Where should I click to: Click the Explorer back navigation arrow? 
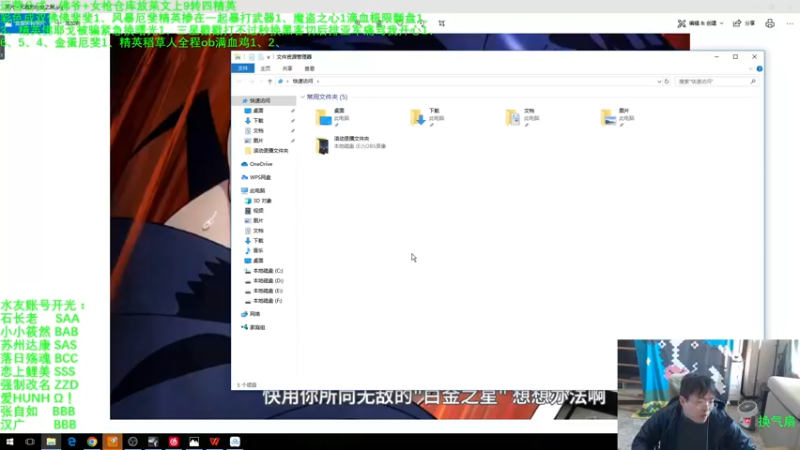click(239, 82)
